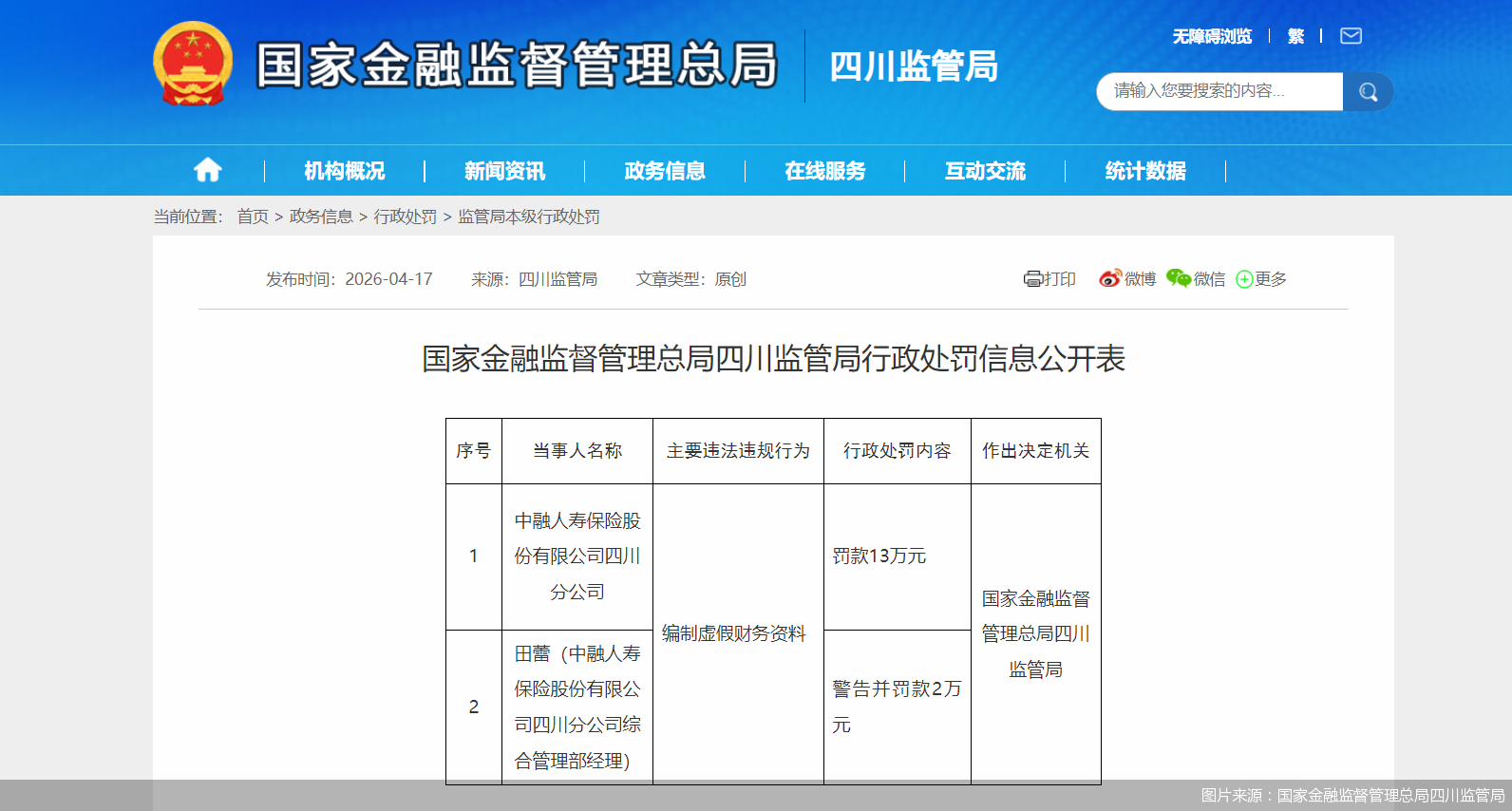The width and height of the screenshot is (1512, 811).
Task: Open the 新闻资讯 menu
Action: (504, 171)
